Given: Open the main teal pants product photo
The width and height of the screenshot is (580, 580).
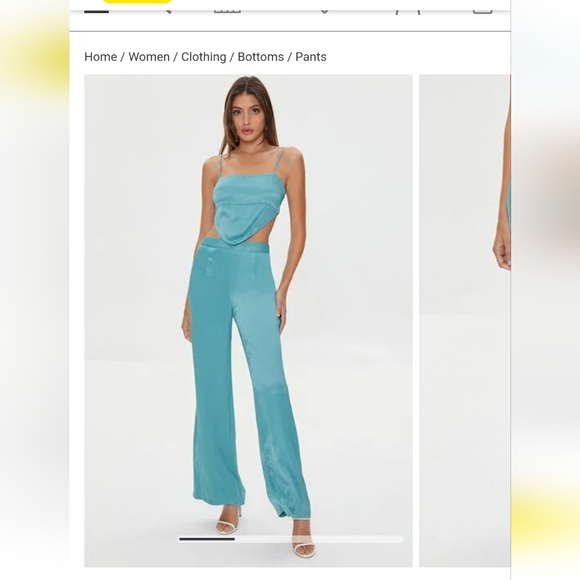Looking at the screenshot, I should [x=248, y=320].
